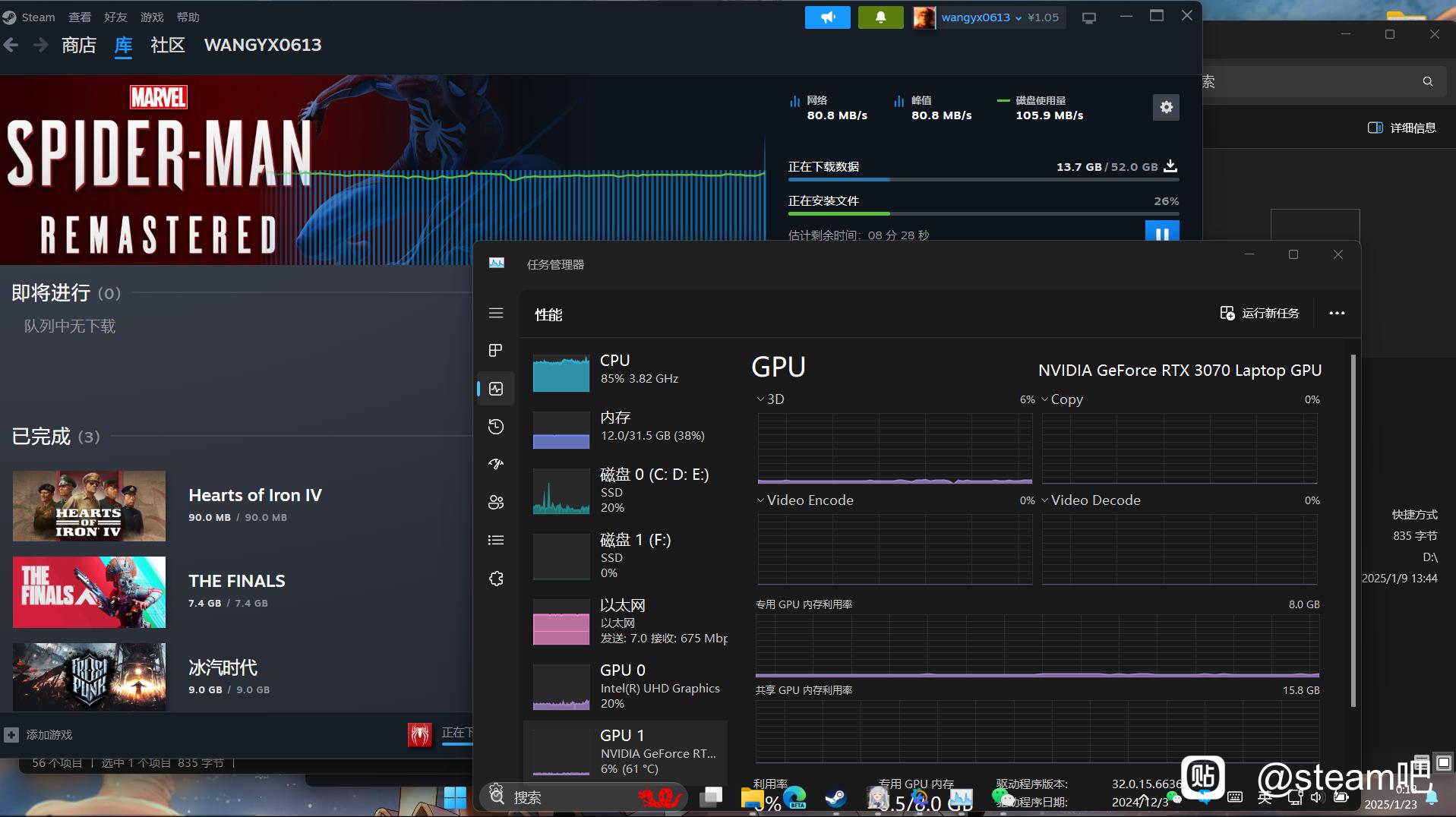The image size is (1456, 817).
Task: Toggle 详细信息 details pane in Explorer
Action: (x=1402, y=128)
